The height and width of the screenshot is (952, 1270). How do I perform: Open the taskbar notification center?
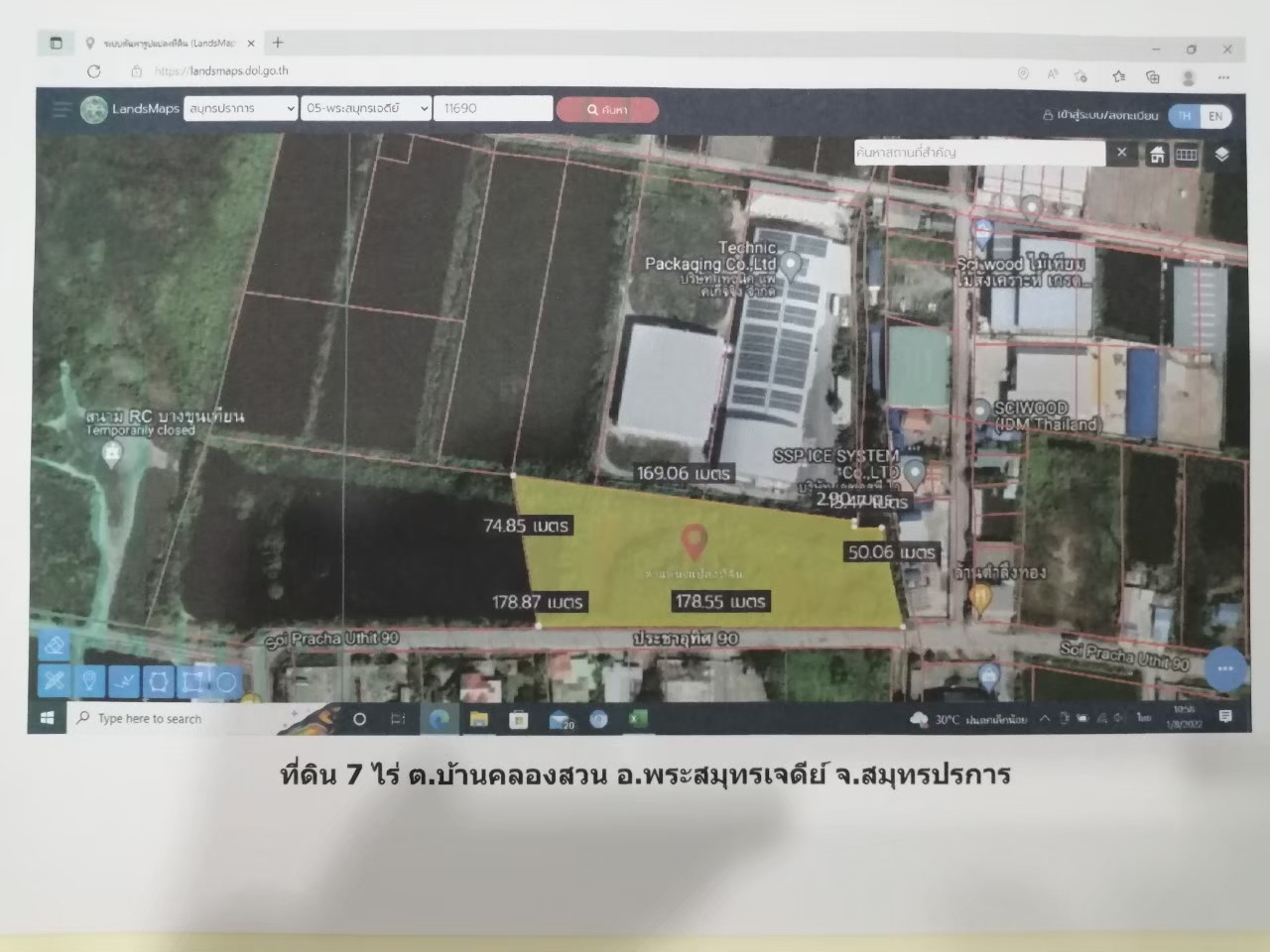pos(1225,716)
